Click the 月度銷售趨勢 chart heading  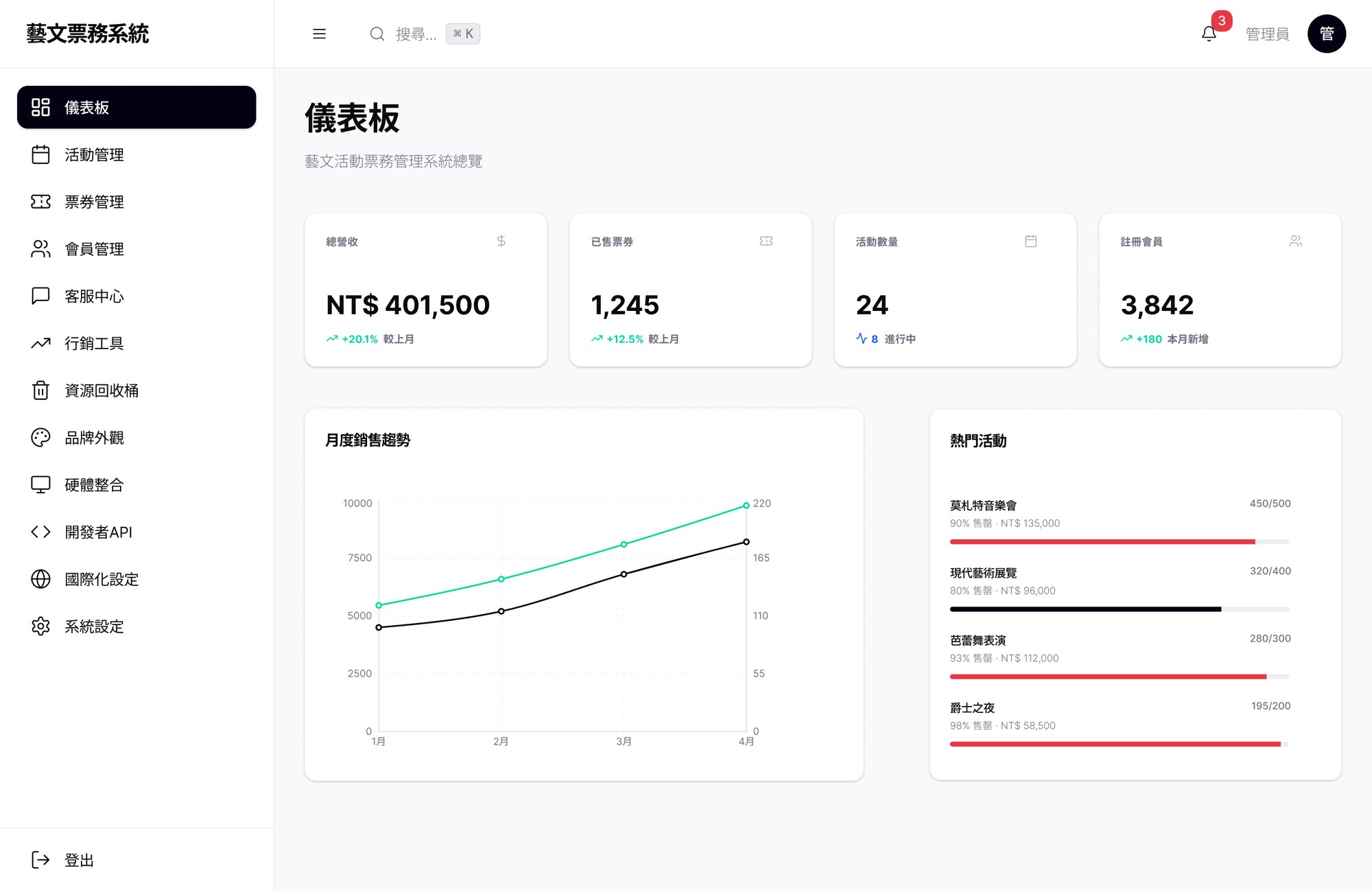point(368,440)
